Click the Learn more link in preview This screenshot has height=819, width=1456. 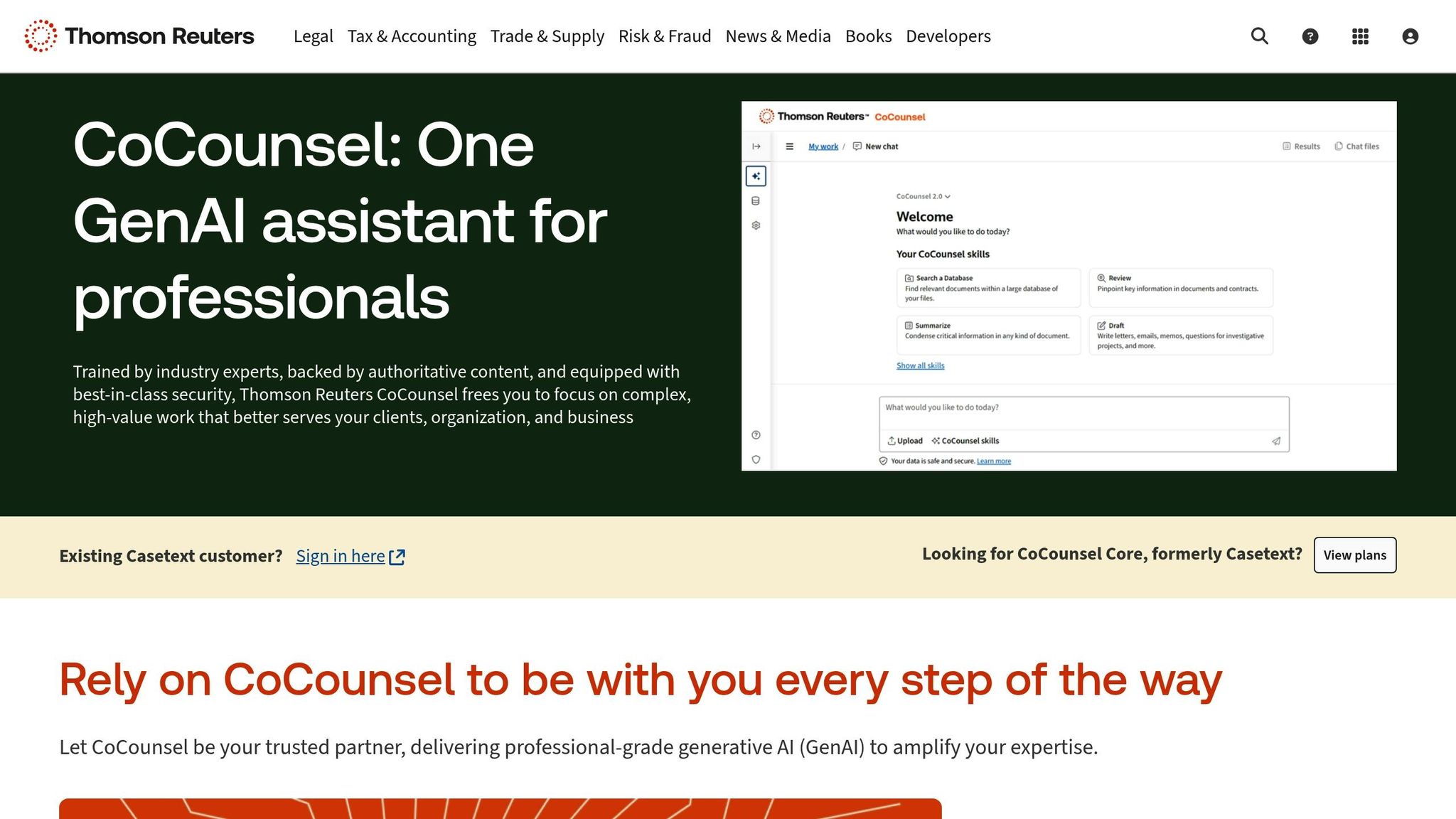click(994, 461)
